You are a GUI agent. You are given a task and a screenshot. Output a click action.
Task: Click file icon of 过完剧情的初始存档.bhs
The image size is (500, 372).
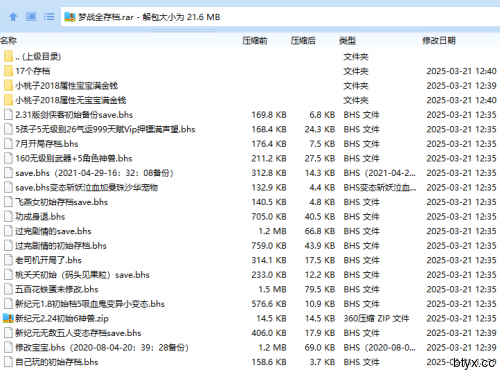pos(8,246)
